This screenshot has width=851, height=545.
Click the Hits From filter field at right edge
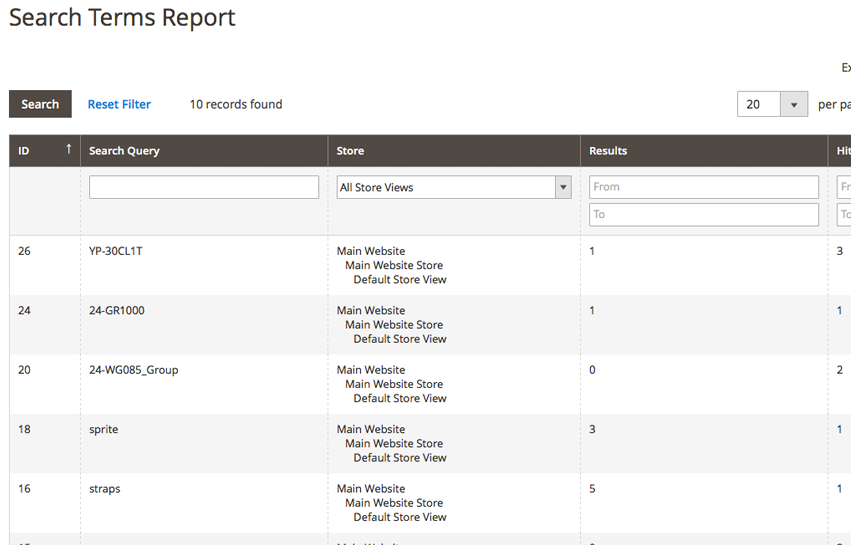coord(844,187)
